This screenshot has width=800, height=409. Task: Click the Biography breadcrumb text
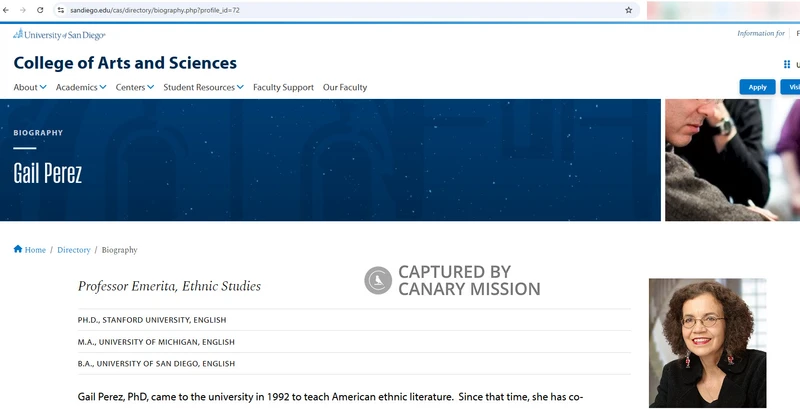pos(119,250)
